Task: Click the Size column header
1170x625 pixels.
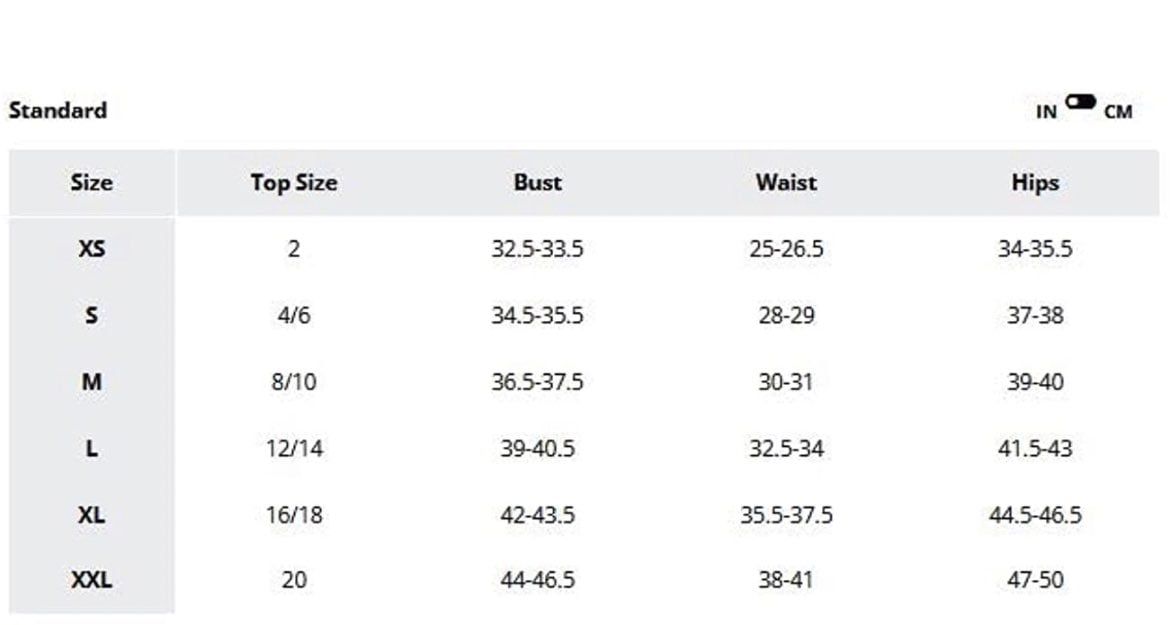Action: pyautogui.click(x=92, y=183)
